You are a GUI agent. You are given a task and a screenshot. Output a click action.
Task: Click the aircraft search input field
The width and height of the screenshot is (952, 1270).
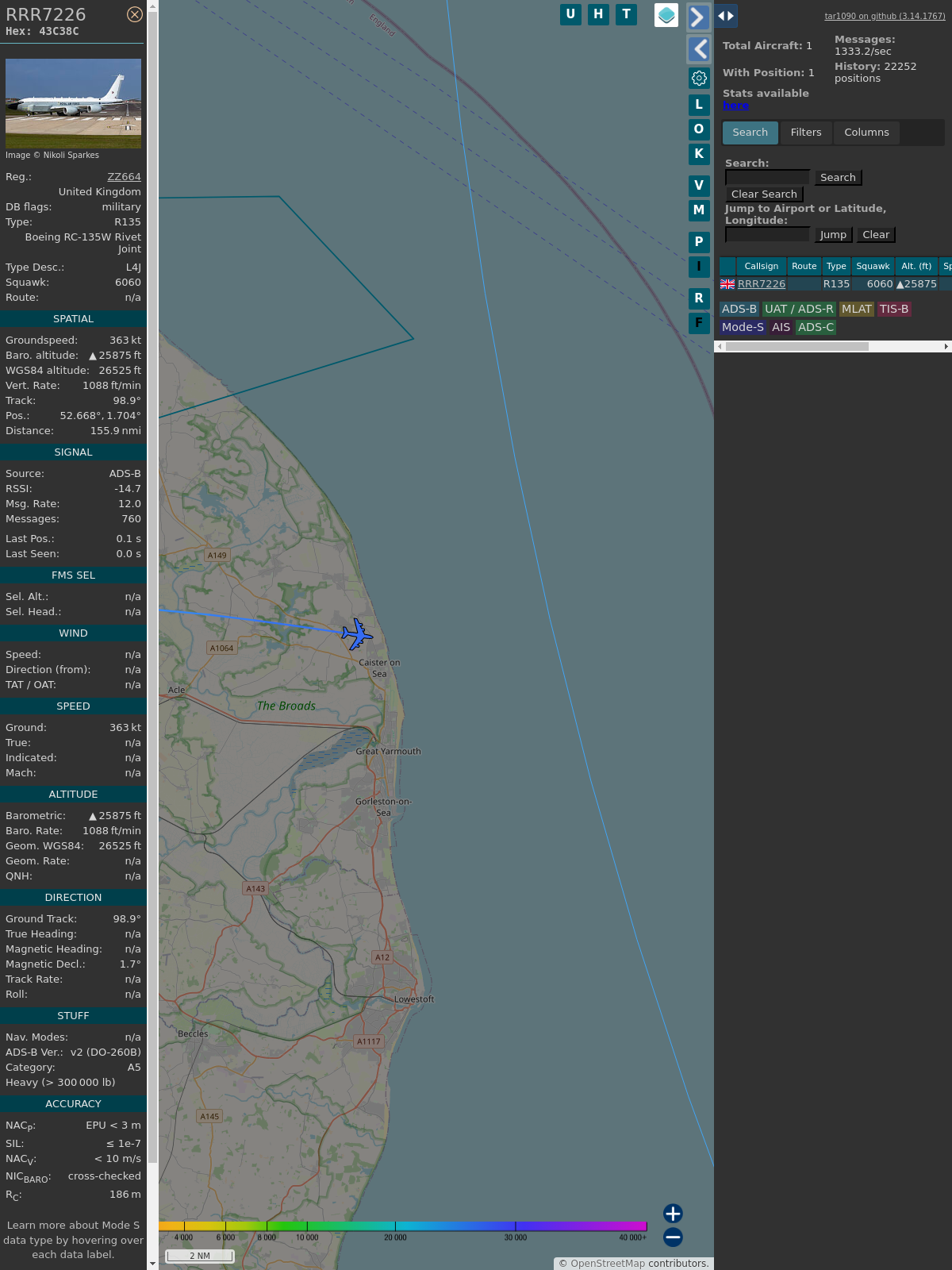click(767, 178)
